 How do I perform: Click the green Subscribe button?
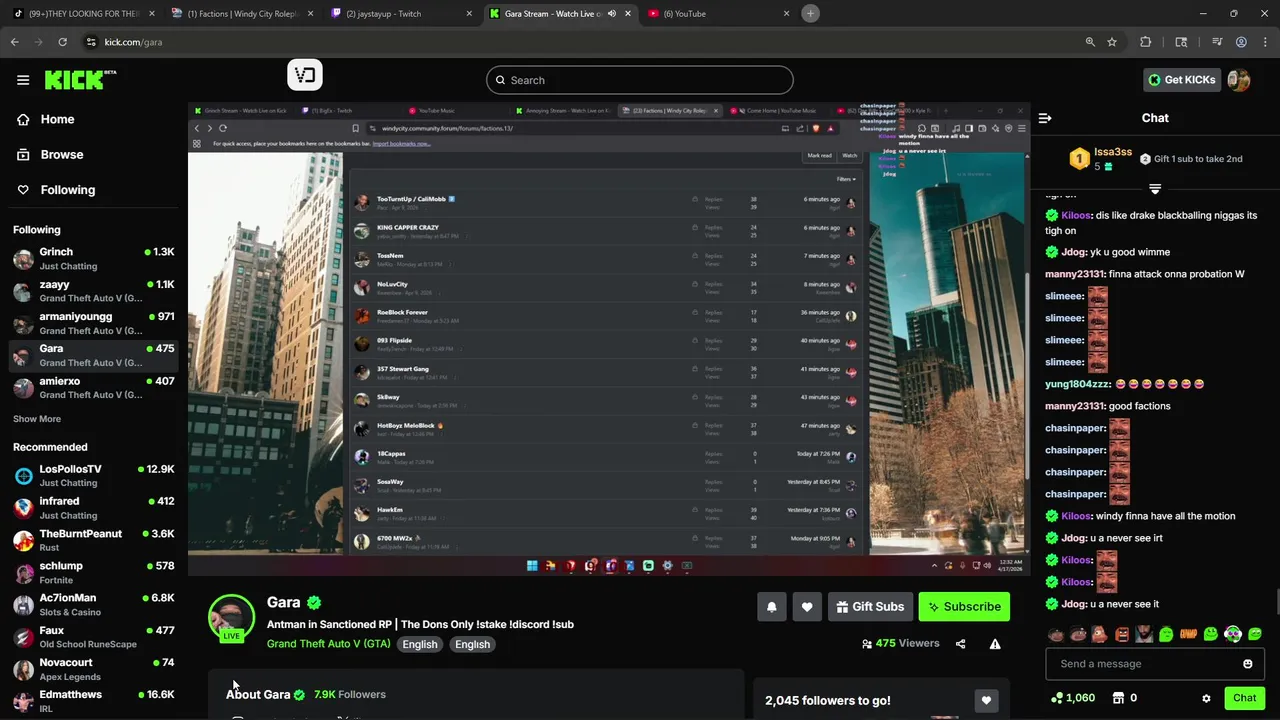point(964,607)
